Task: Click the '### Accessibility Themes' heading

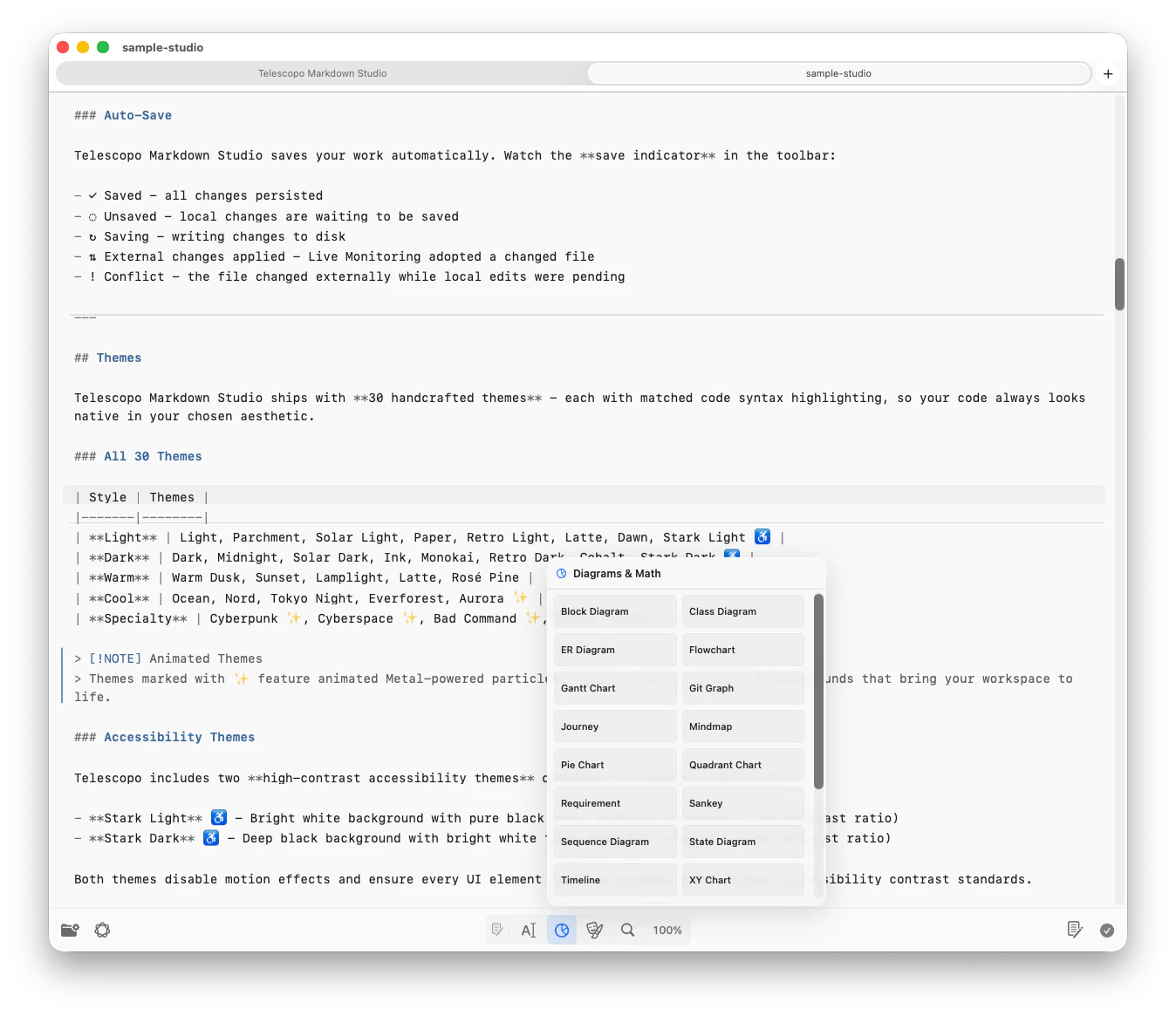Action: (165, 737)
